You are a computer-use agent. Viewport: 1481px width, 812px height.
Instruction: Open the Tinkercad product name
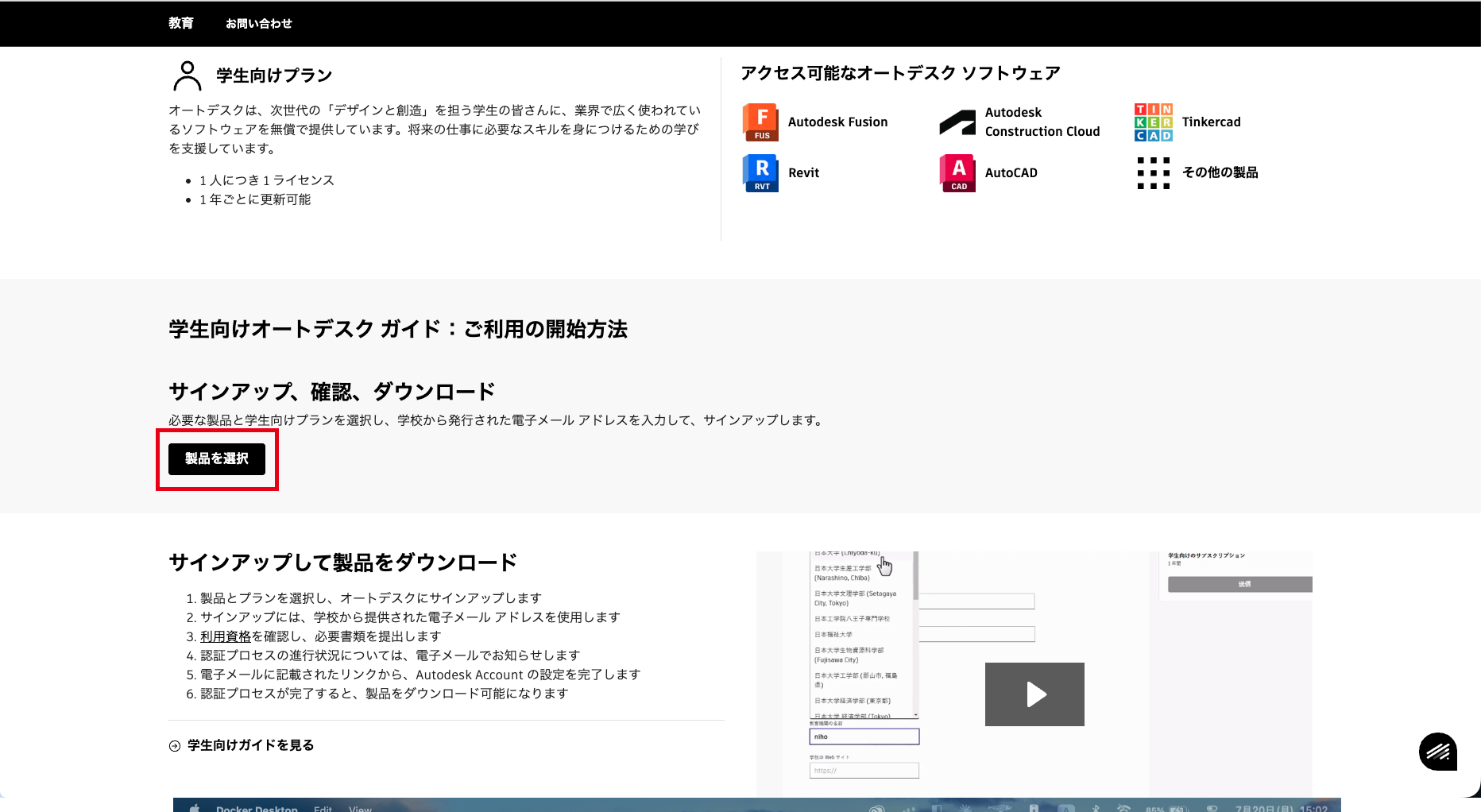tap(1211, 122)
